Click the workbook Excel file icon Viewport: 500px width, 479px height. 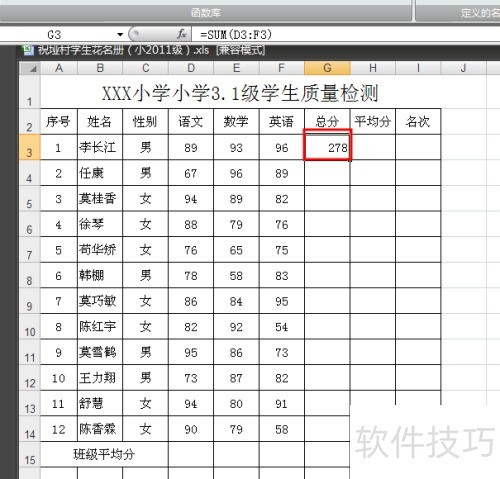click(x=28, y=50)
